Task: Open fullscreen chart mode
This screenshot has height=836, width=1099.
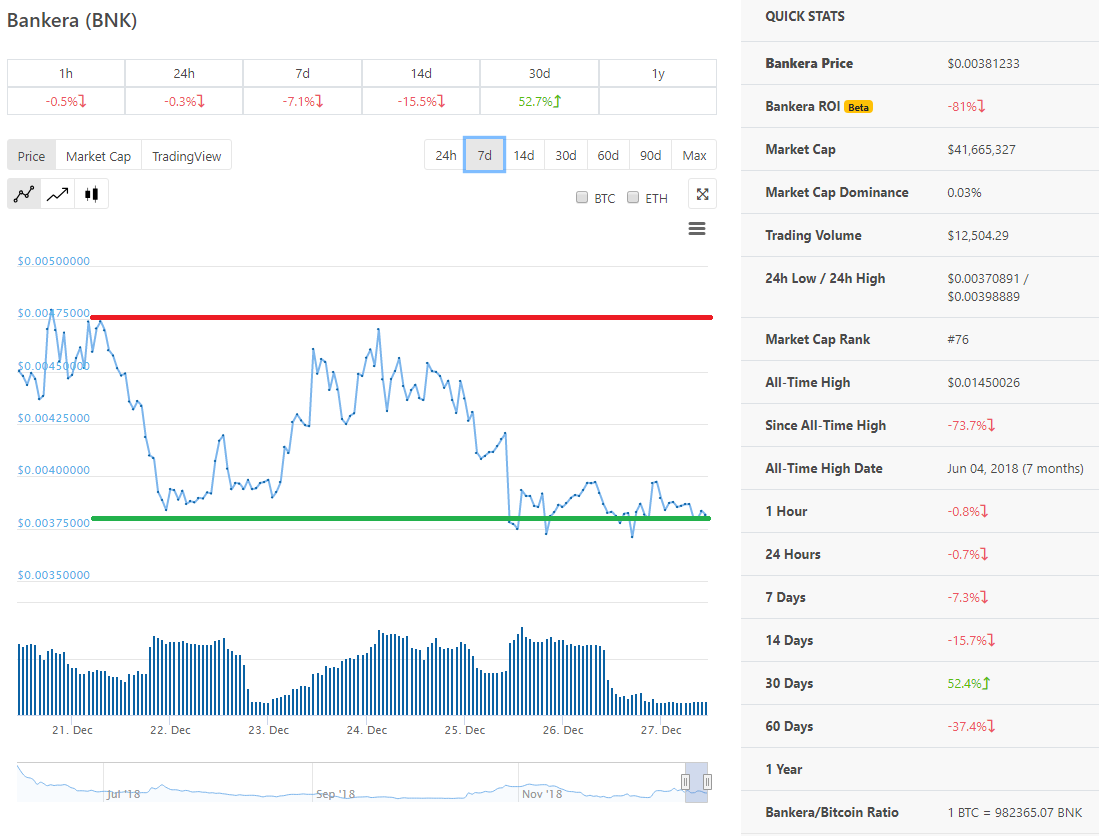Action: coord(702,194)
